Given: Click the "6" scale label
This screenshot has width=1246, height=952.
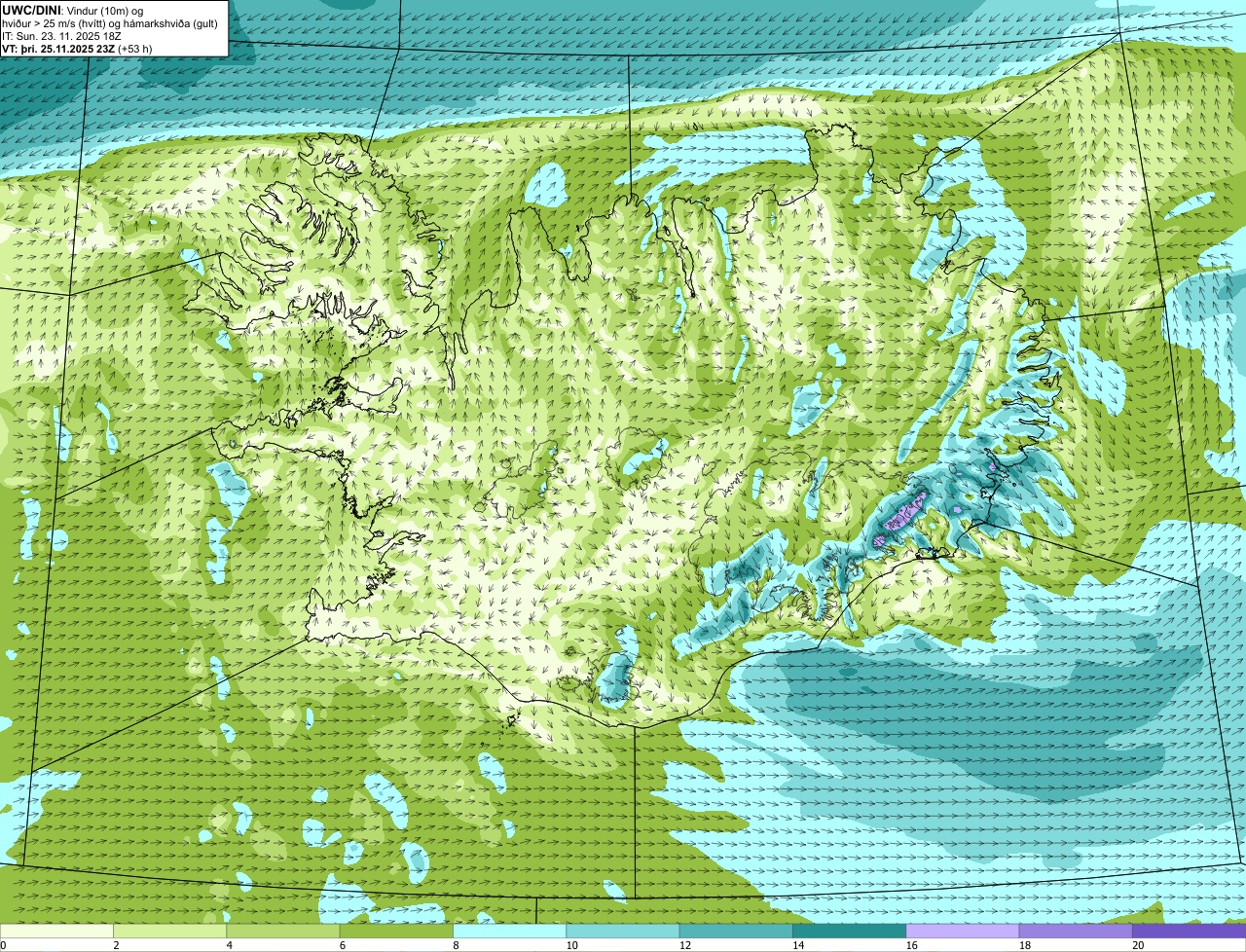Looking at the screenshot, I should click(343, 945).
